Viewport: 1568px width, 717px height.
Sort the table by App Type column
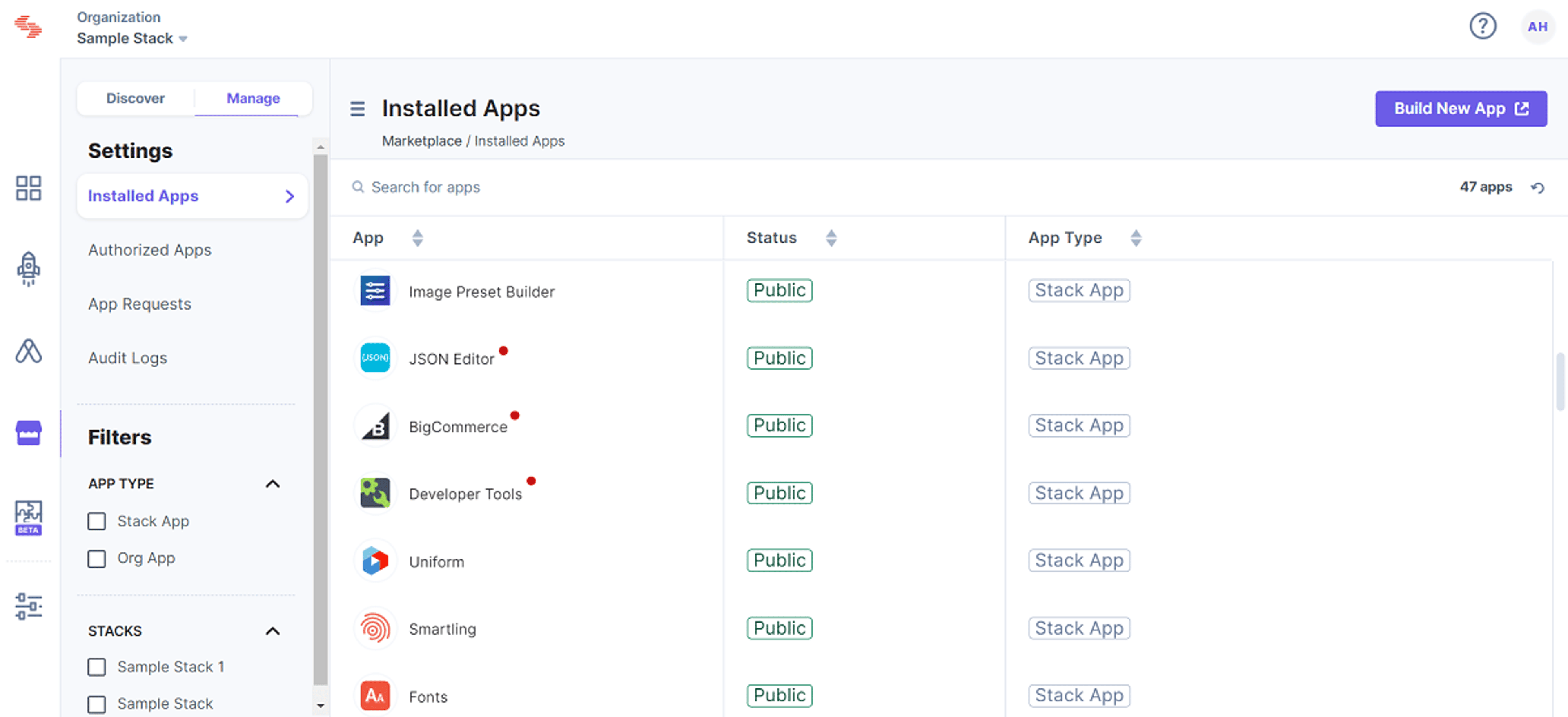click(x=1136, y=238)
